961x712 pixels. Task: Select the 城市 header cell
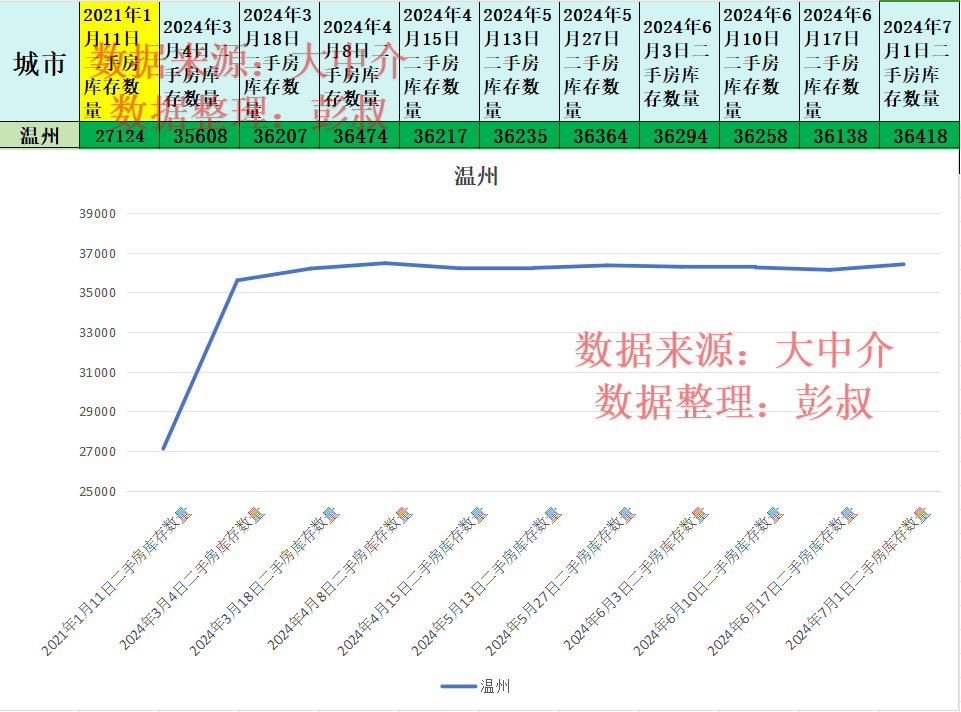click(x=40, y=61)
